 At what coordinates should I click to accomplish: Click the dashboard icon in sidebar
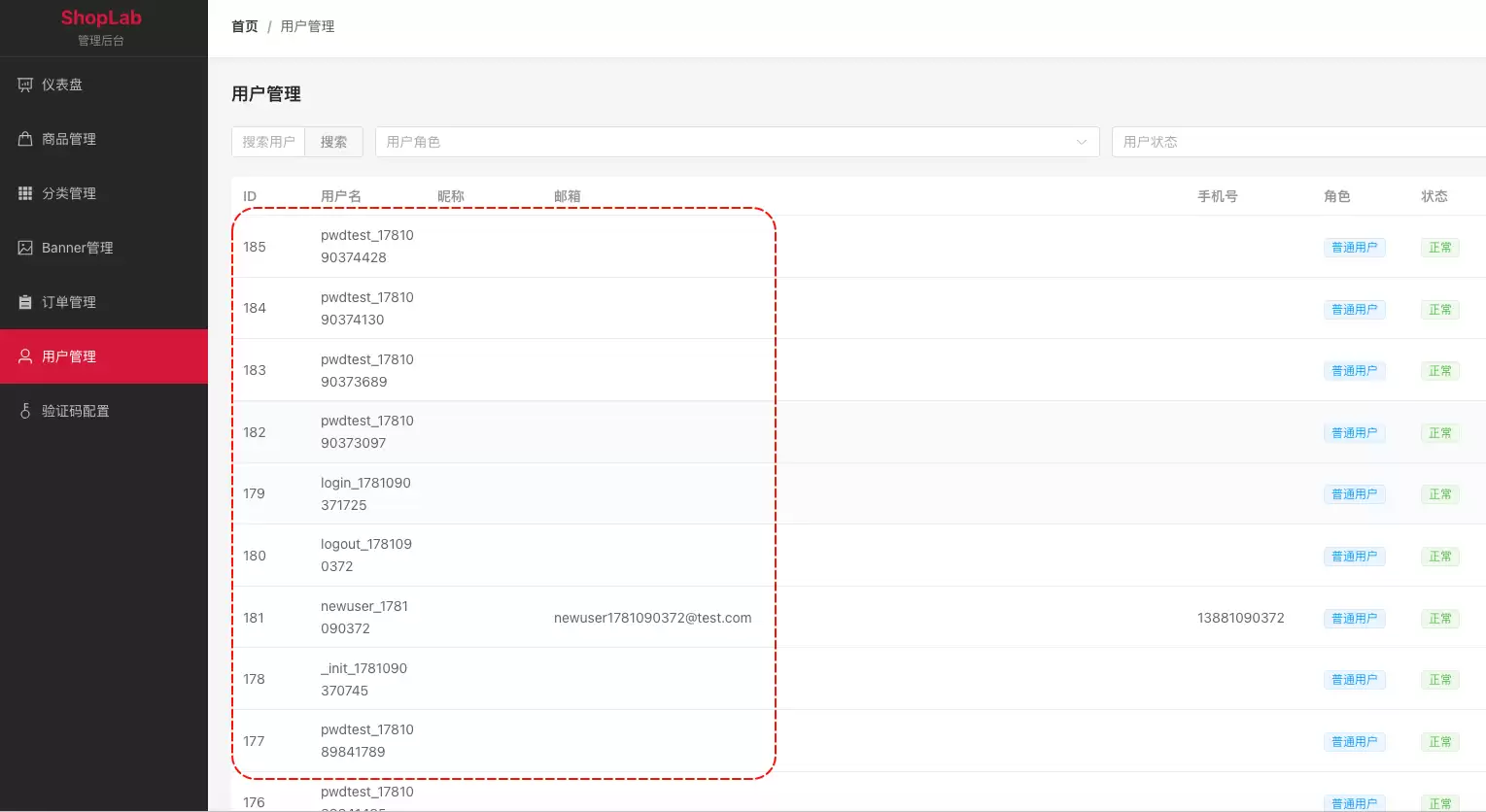click(25, 85)
